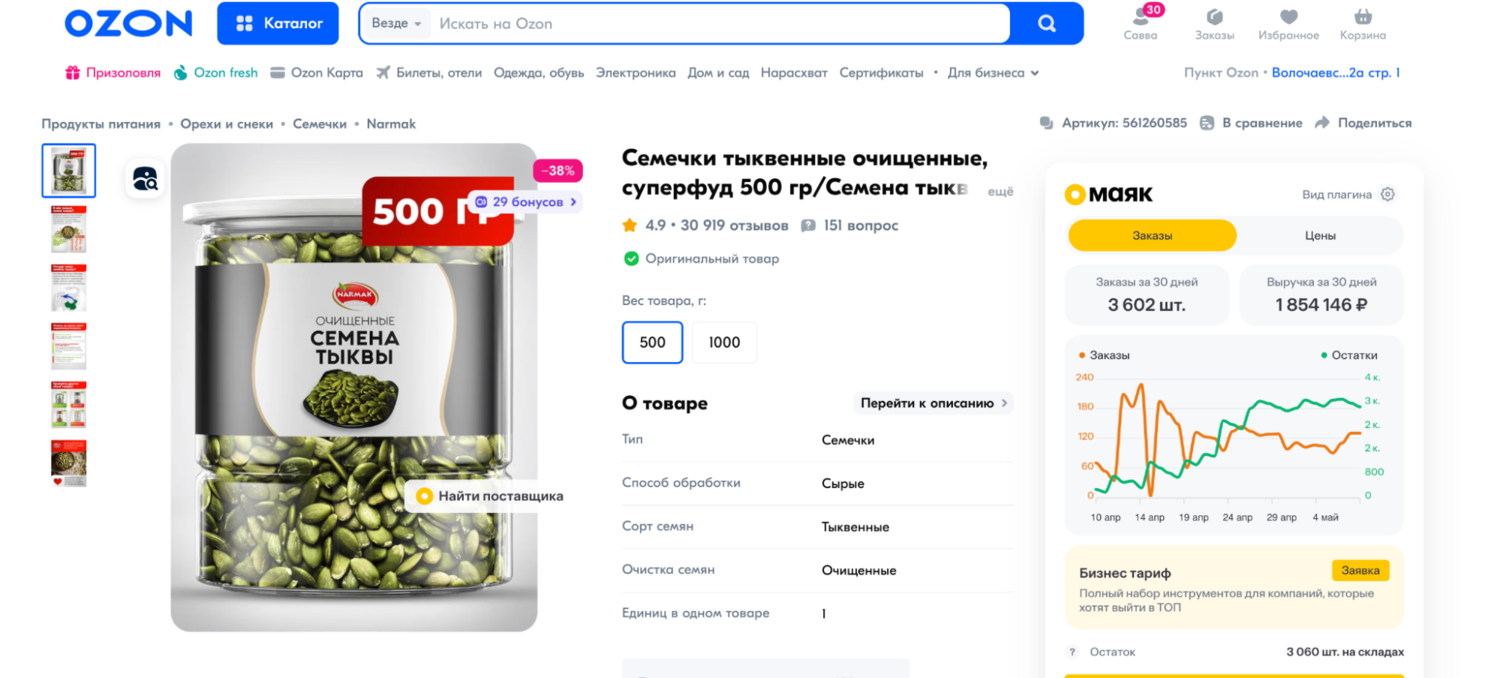
Task: Select the second product thumbnail
Action: point(69,228)
